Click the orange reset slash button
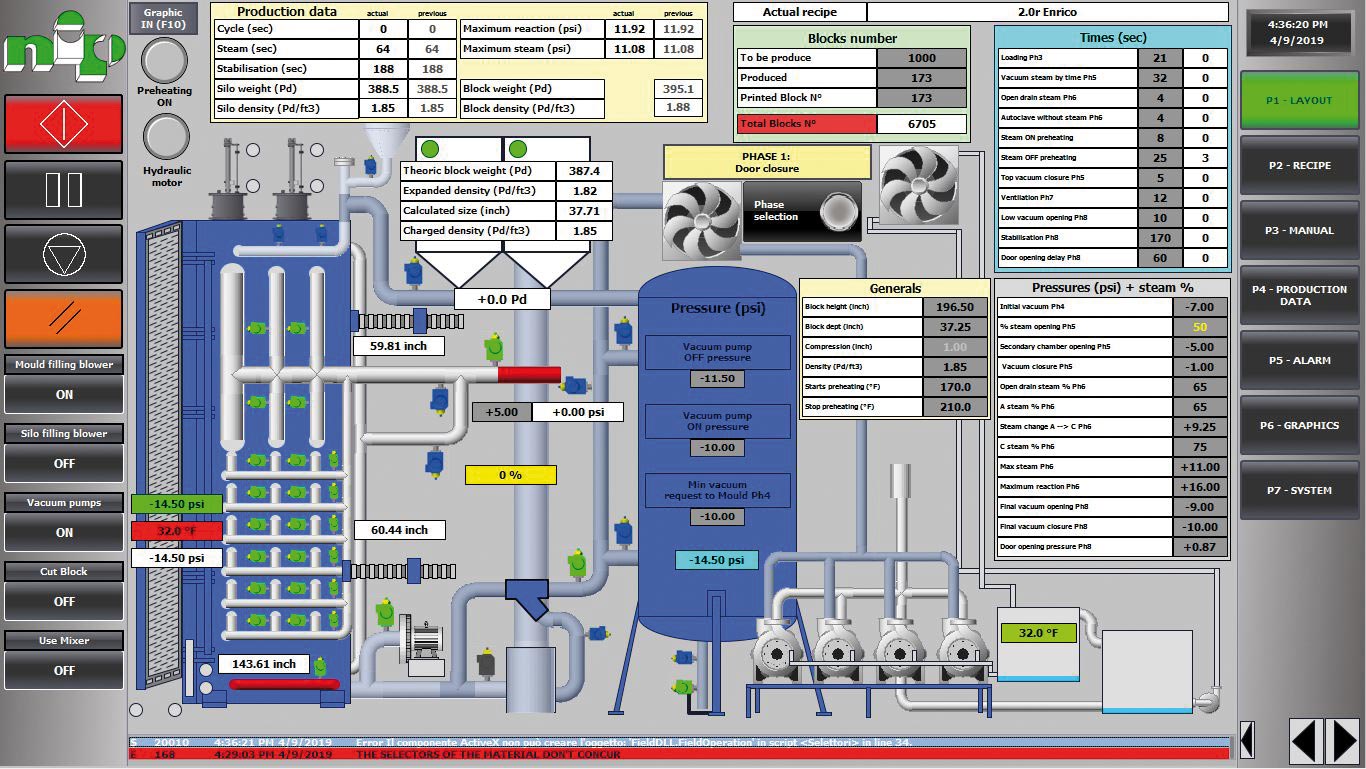 [x=64, y=319]
